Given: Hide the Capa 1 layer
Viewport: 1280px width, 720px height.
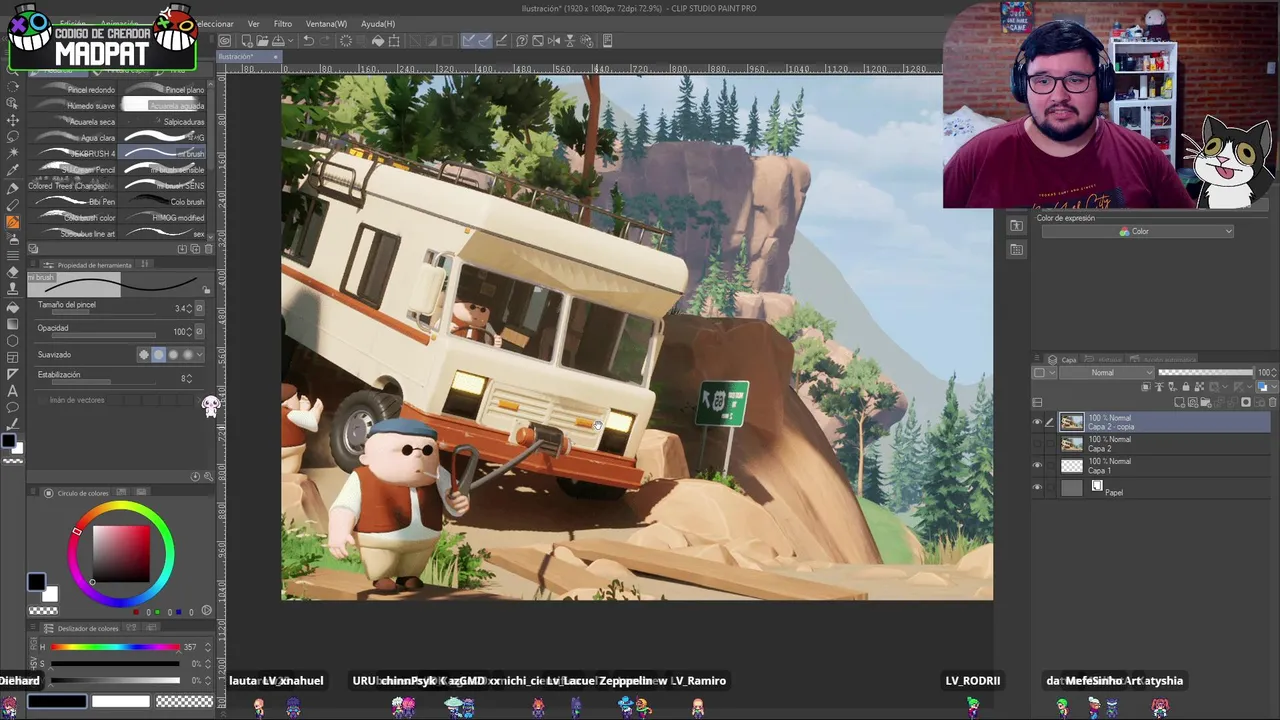Looking at the screenshot, I should pos(1037,465).
